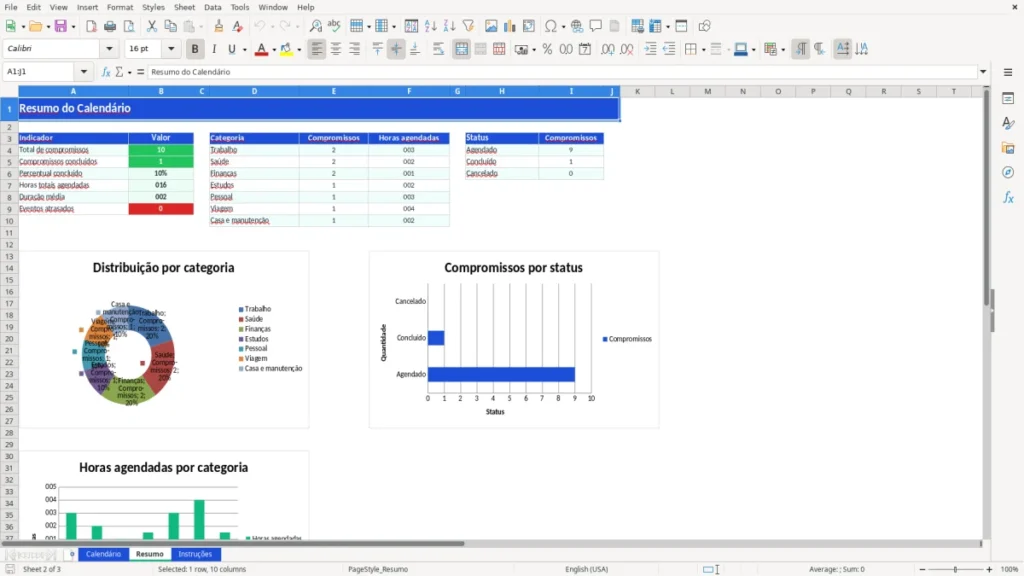This screenshot has width=1024, height=576.
Task: Open the sidebar Navigator compass
Action: (x=1008, y=172)
